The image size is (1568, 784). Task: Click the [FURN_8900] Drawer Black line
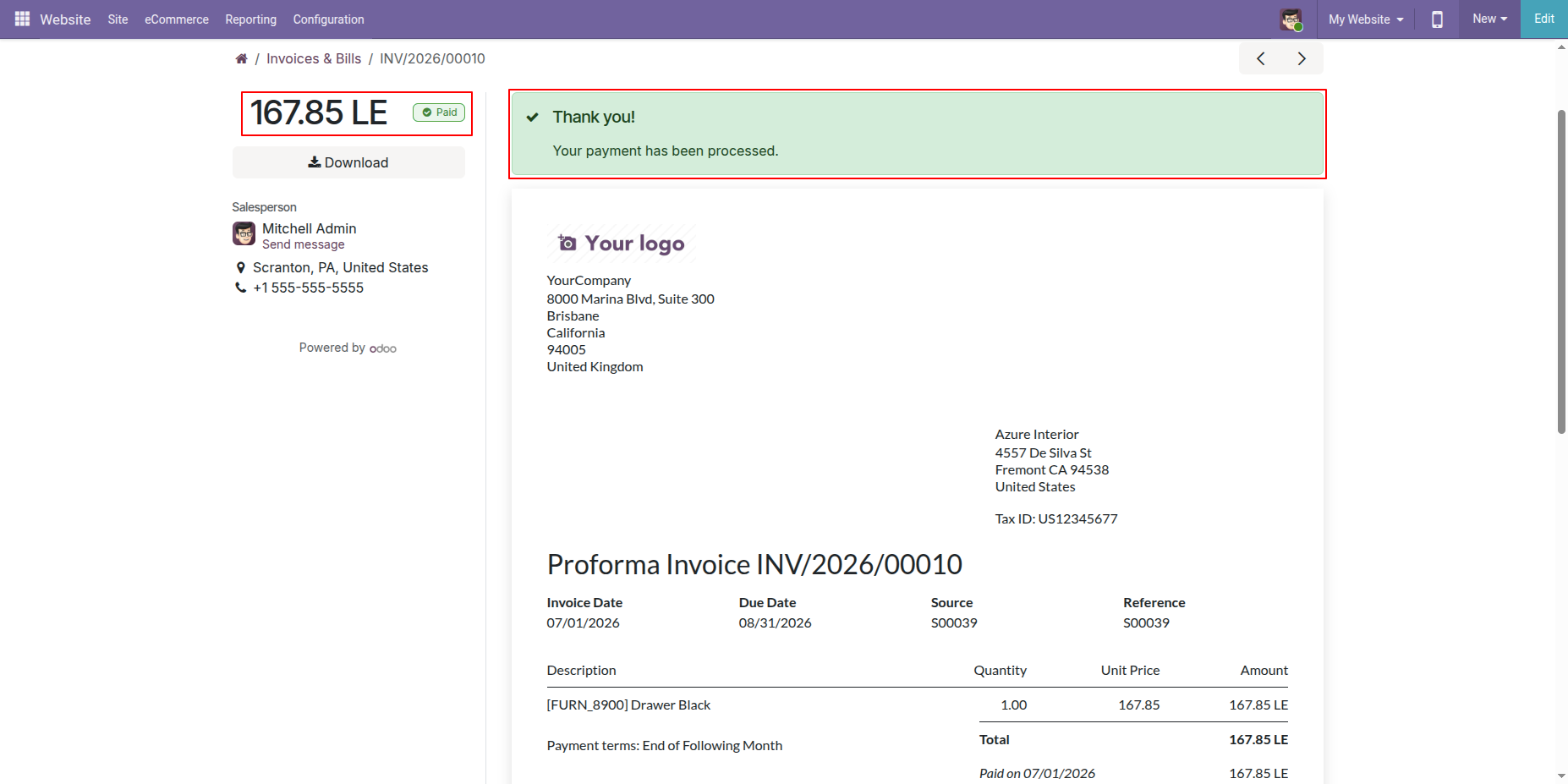[628, 705]
